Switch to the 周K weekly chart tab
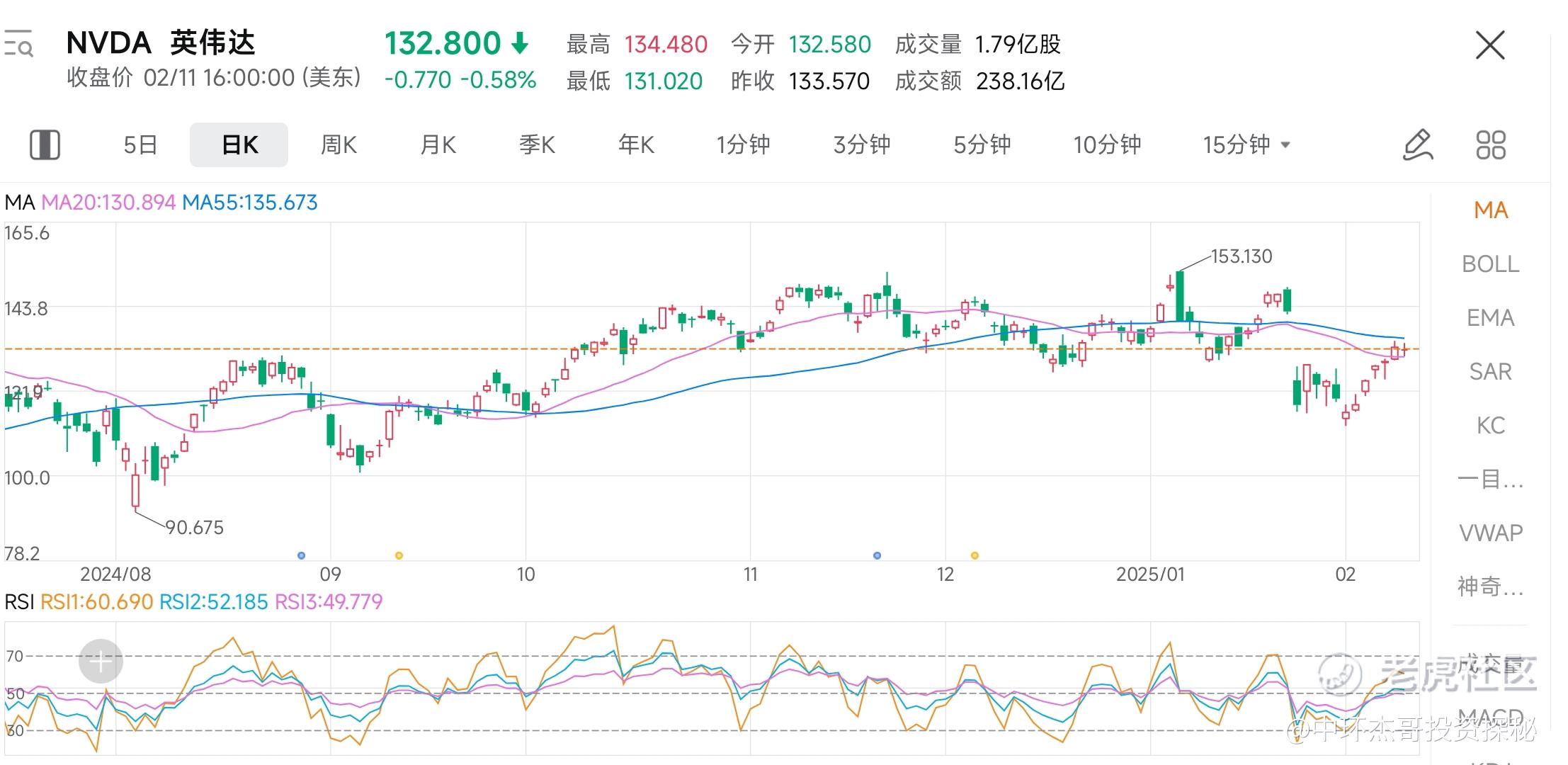Image resolution: width=1568 pixels, height=765 pixels. (339, 144)
